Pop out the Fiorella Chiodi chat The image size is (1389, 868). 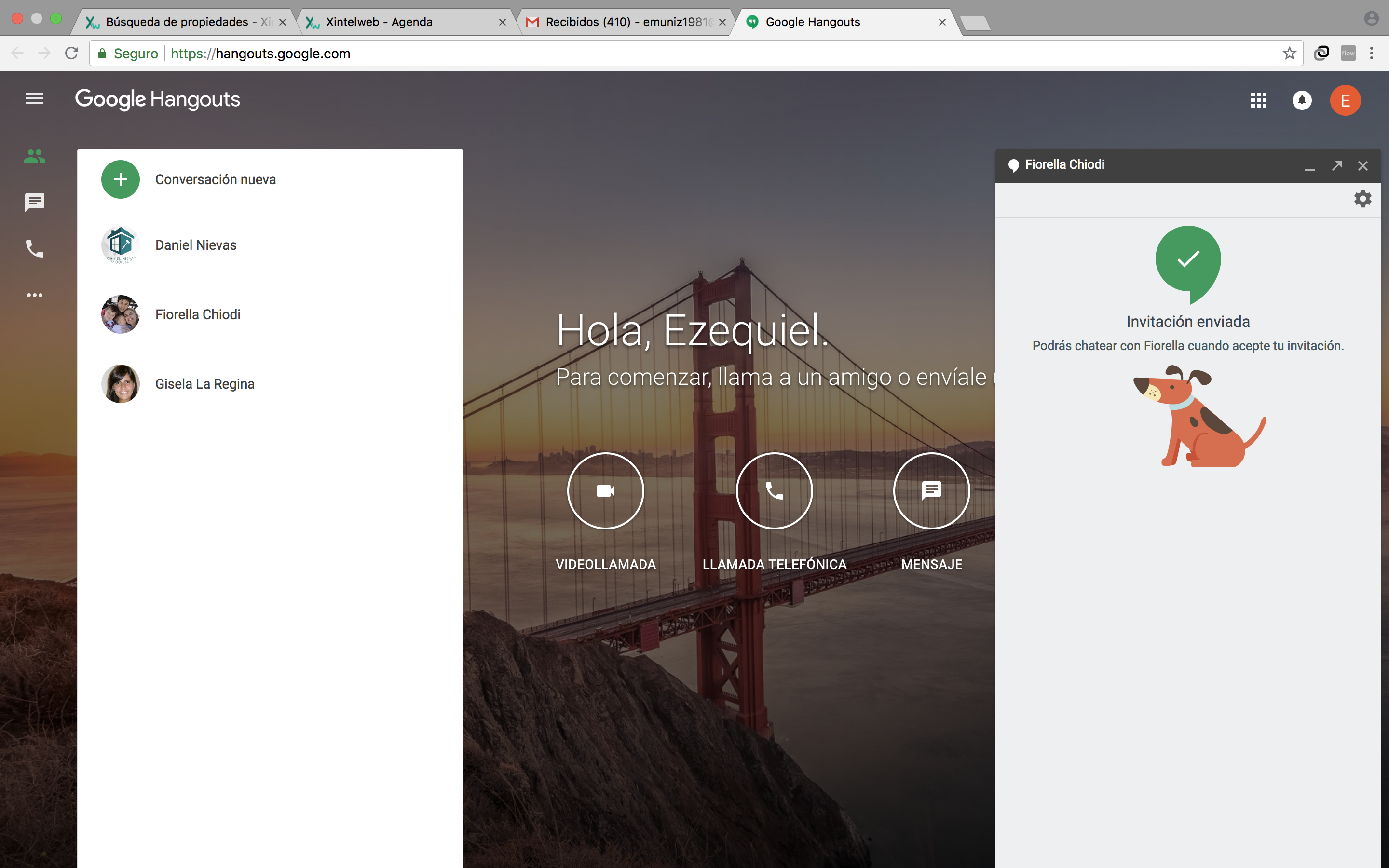point(1337,166)
